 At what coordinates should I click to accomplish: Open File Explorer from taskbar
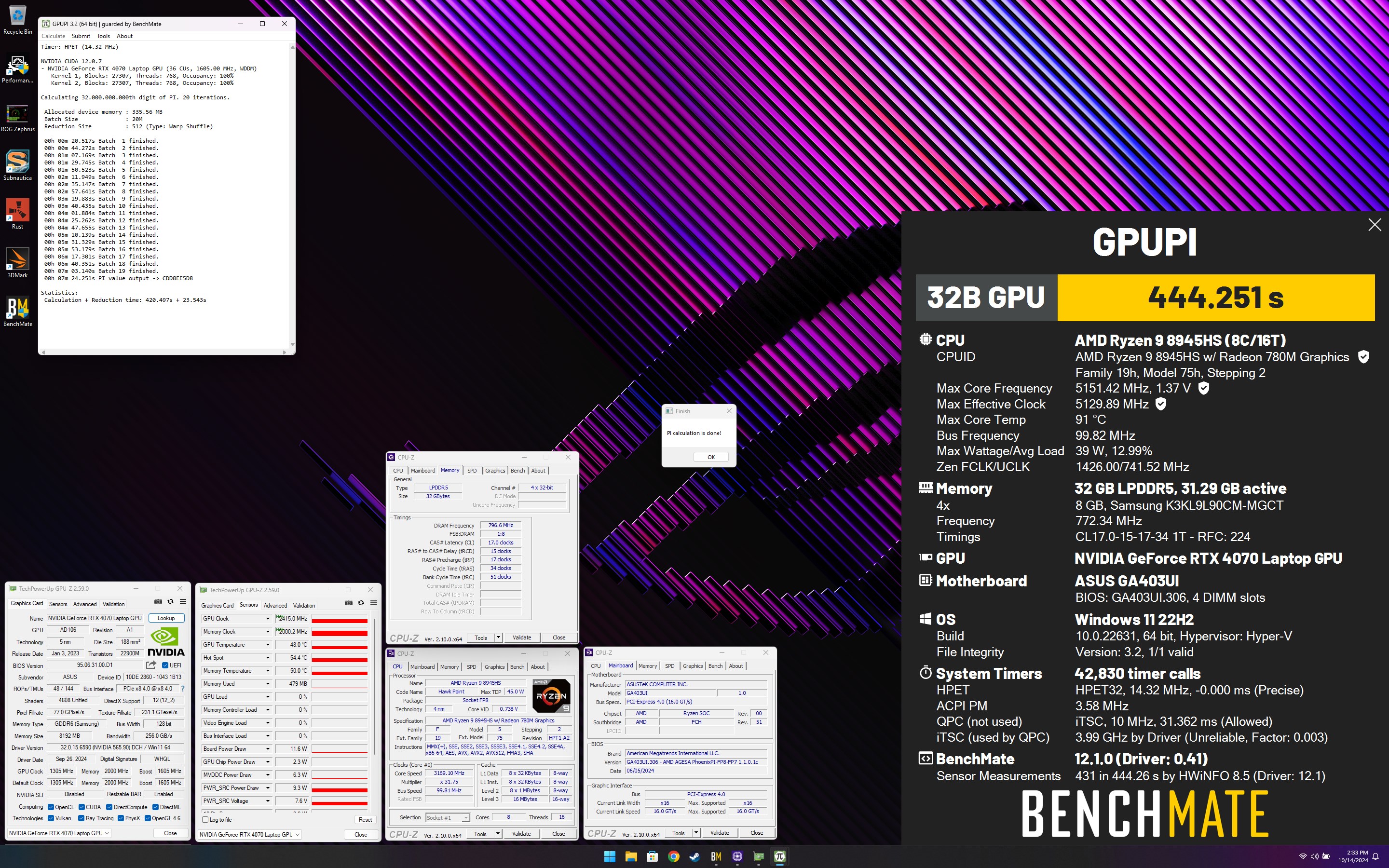[631, 856]
